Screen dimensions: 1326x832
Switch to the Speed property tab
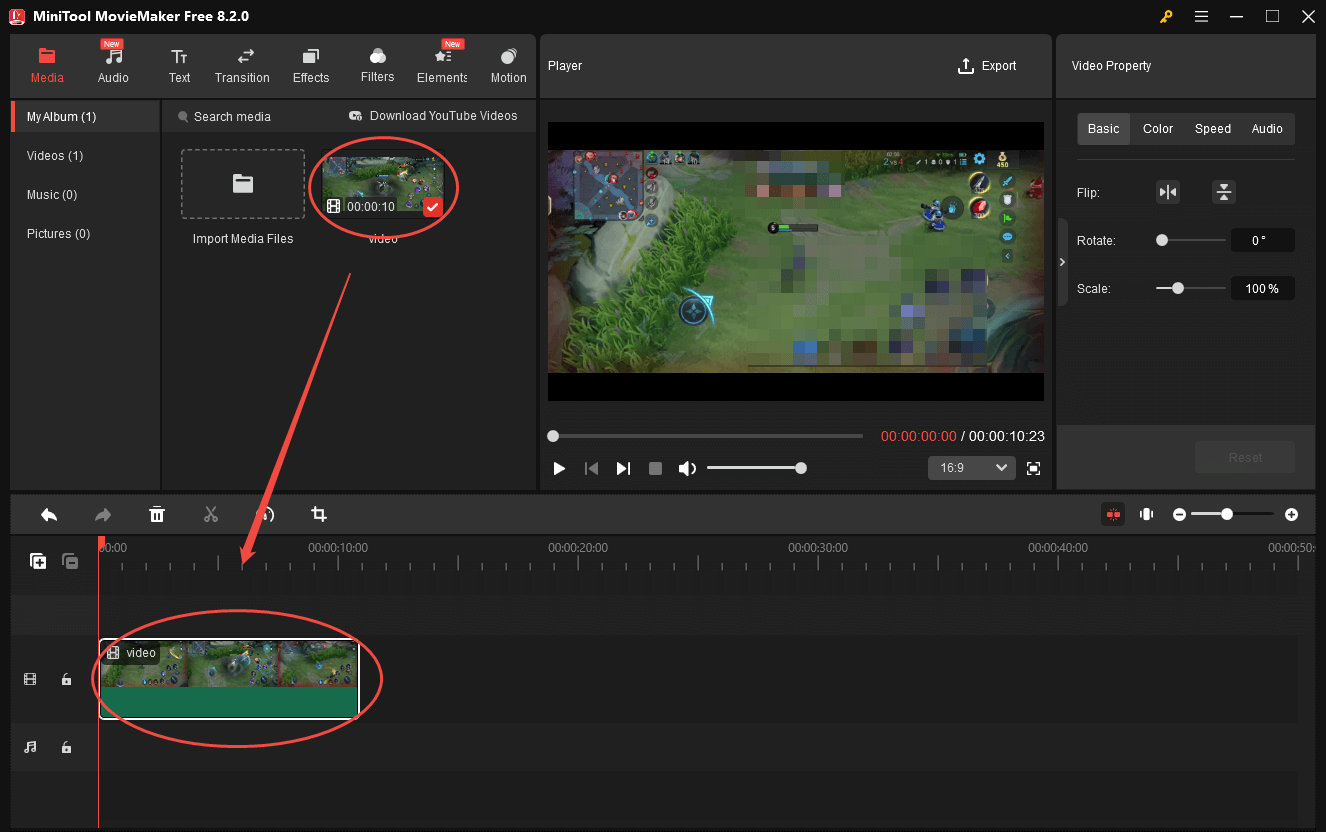(x=1213, y=129)
